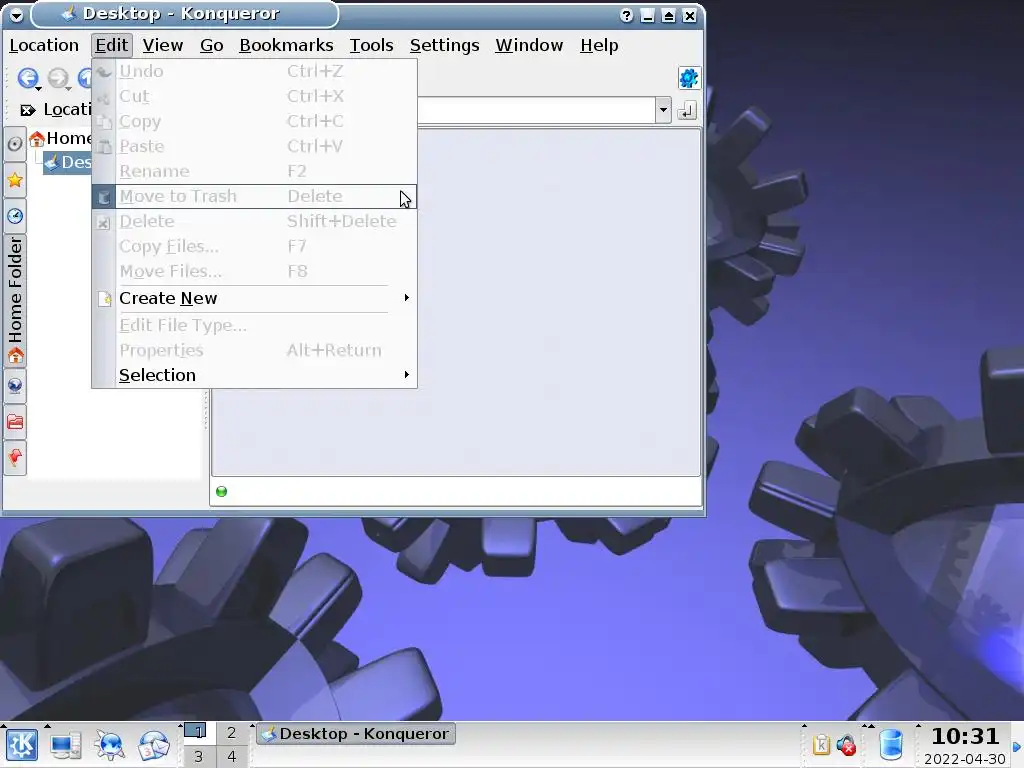
Task: Select the Desktop tree item in sidebar
Action: click(x=68, y=162)
